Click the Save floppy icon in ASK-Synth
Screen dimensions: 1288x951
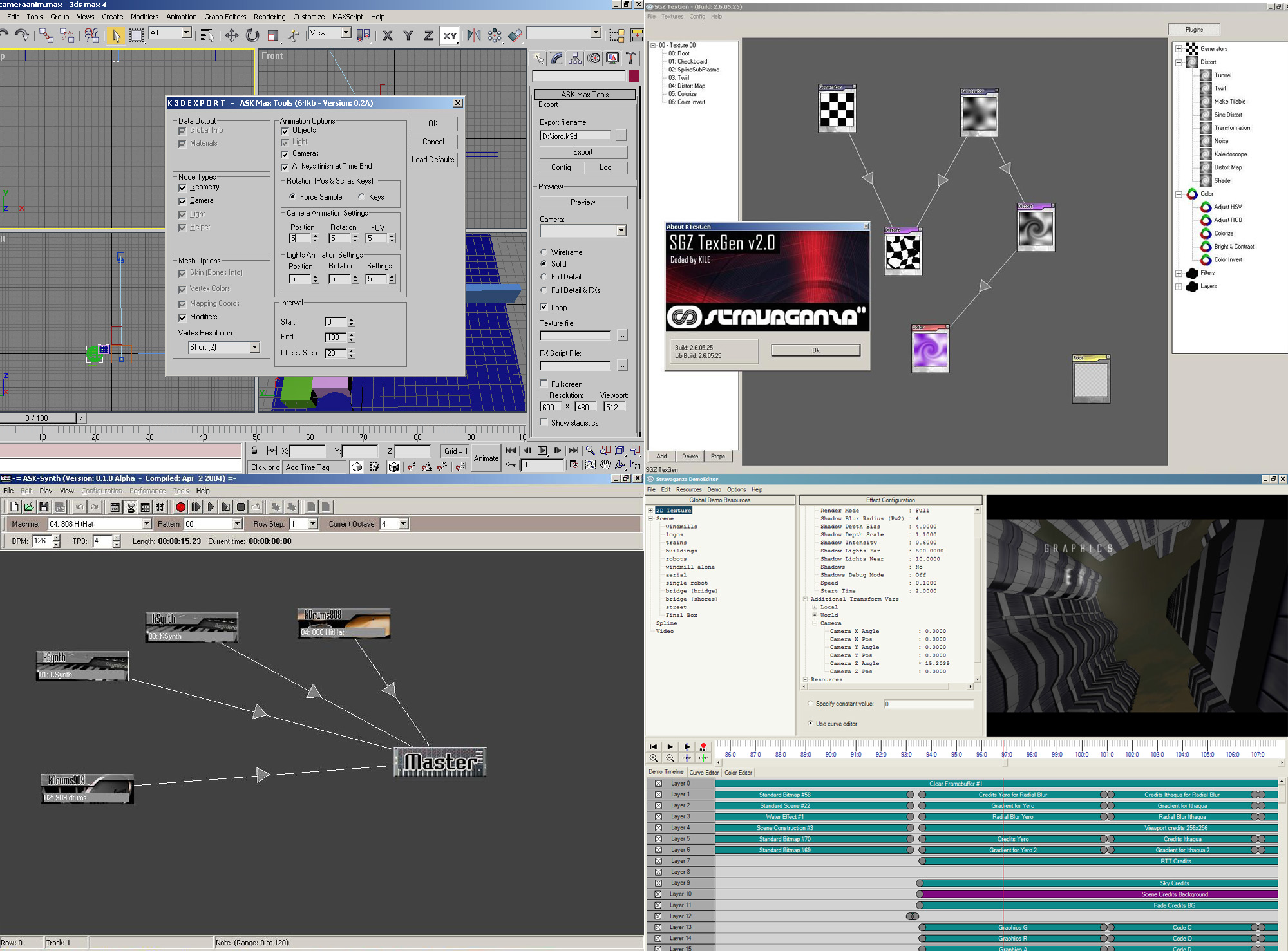pos(44,507)
